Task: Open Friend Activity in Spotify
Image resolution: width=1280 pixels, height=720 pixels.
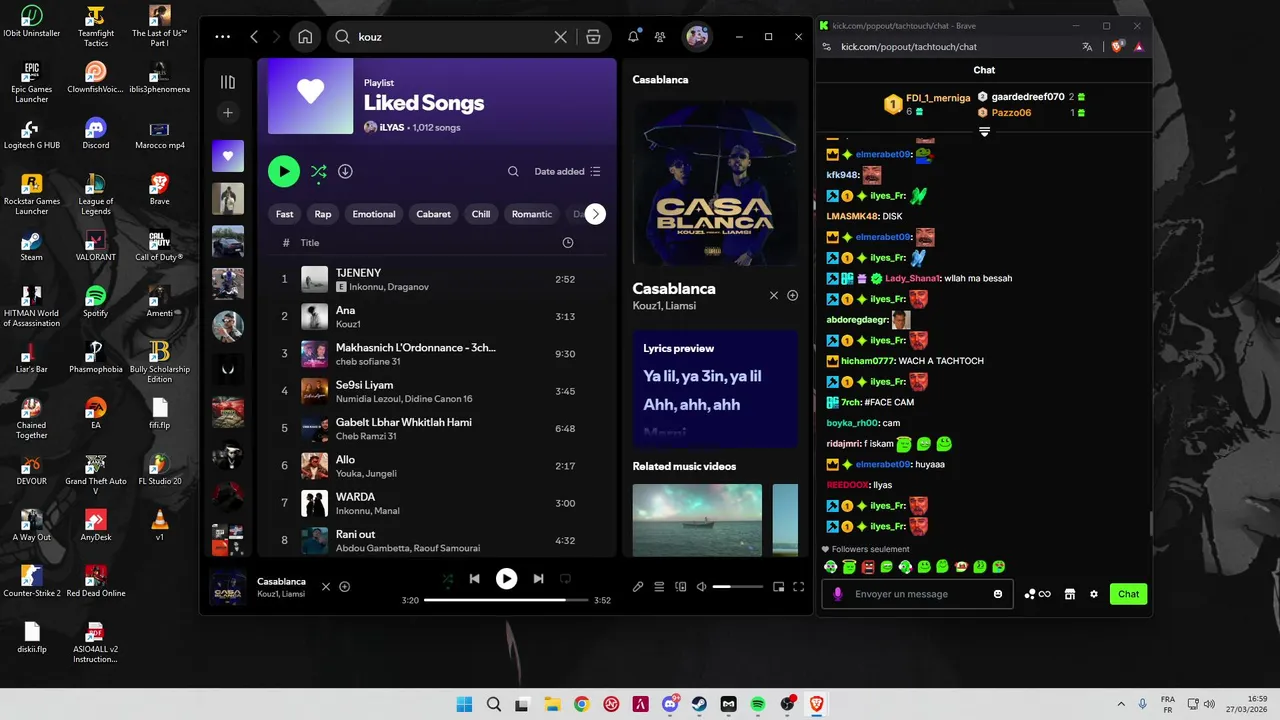Action: pos(660,37)
